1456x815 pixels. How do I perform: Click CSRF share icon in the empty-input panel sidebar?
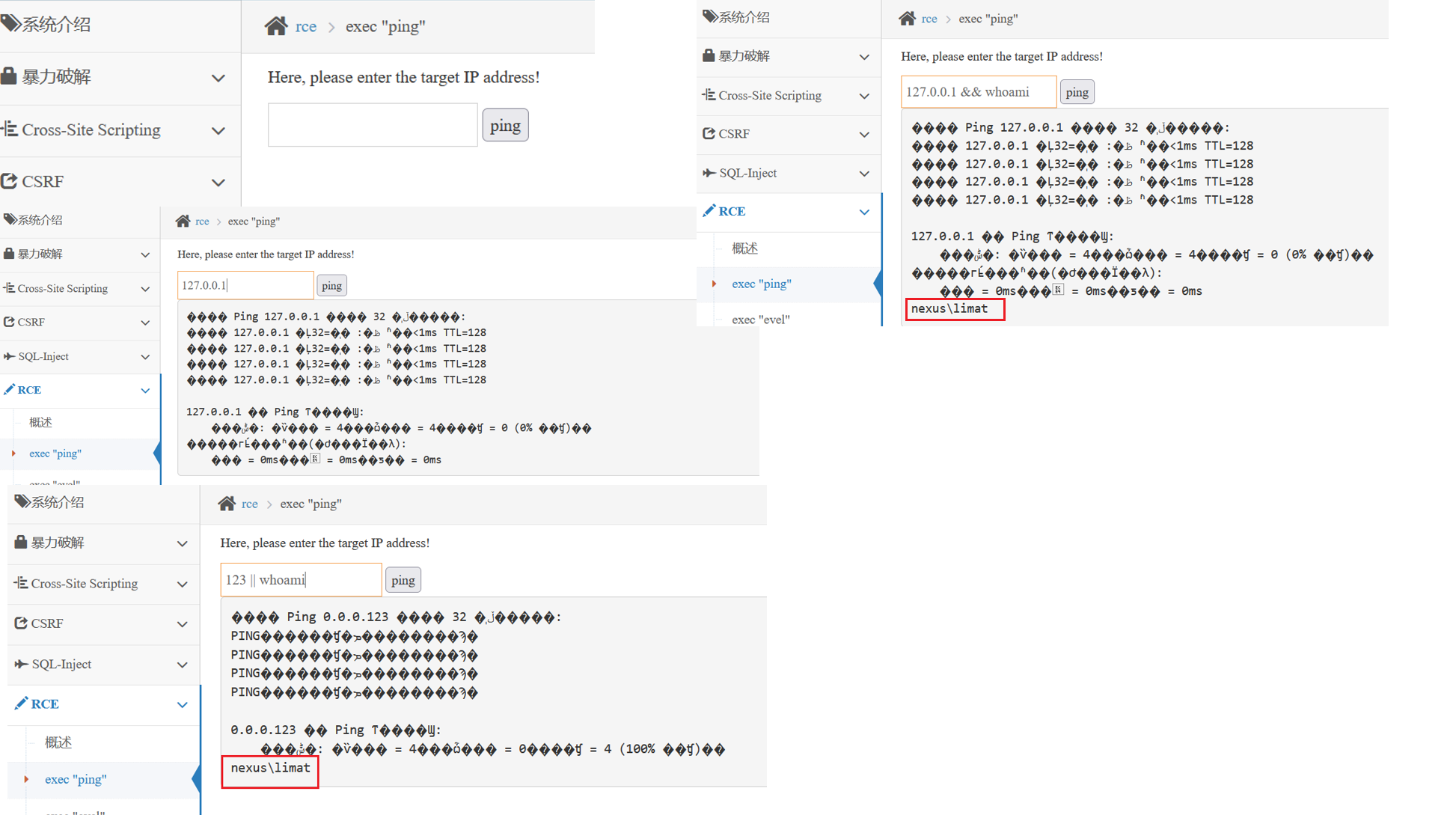tap(9, 181)
